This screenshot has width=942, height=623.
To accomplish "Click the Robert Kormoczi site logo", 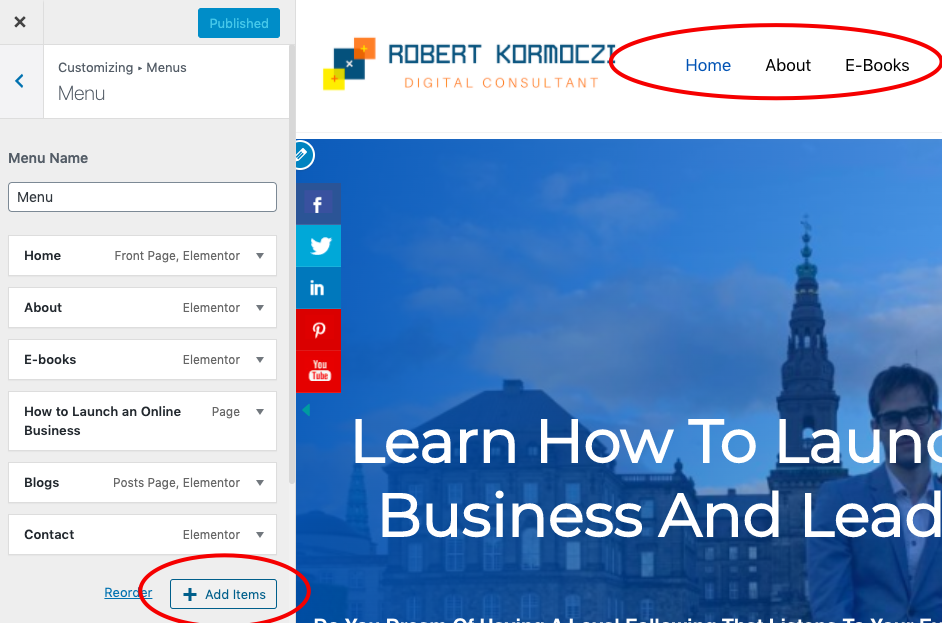I will coord(470,64).
